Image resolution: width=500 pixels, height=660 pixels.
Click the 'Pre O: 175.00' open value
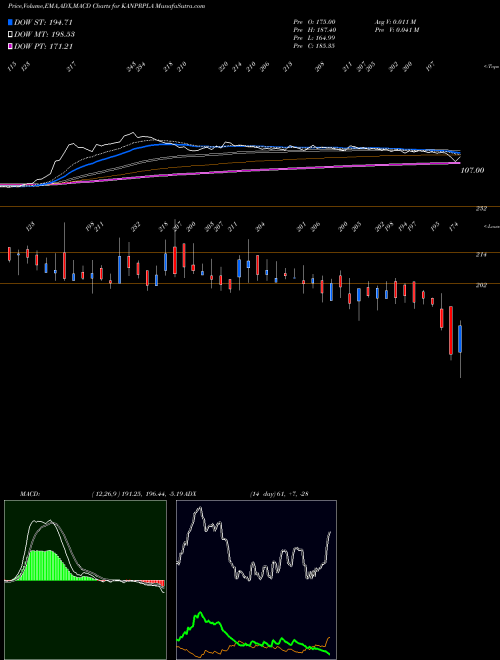[x=314, y=21]
